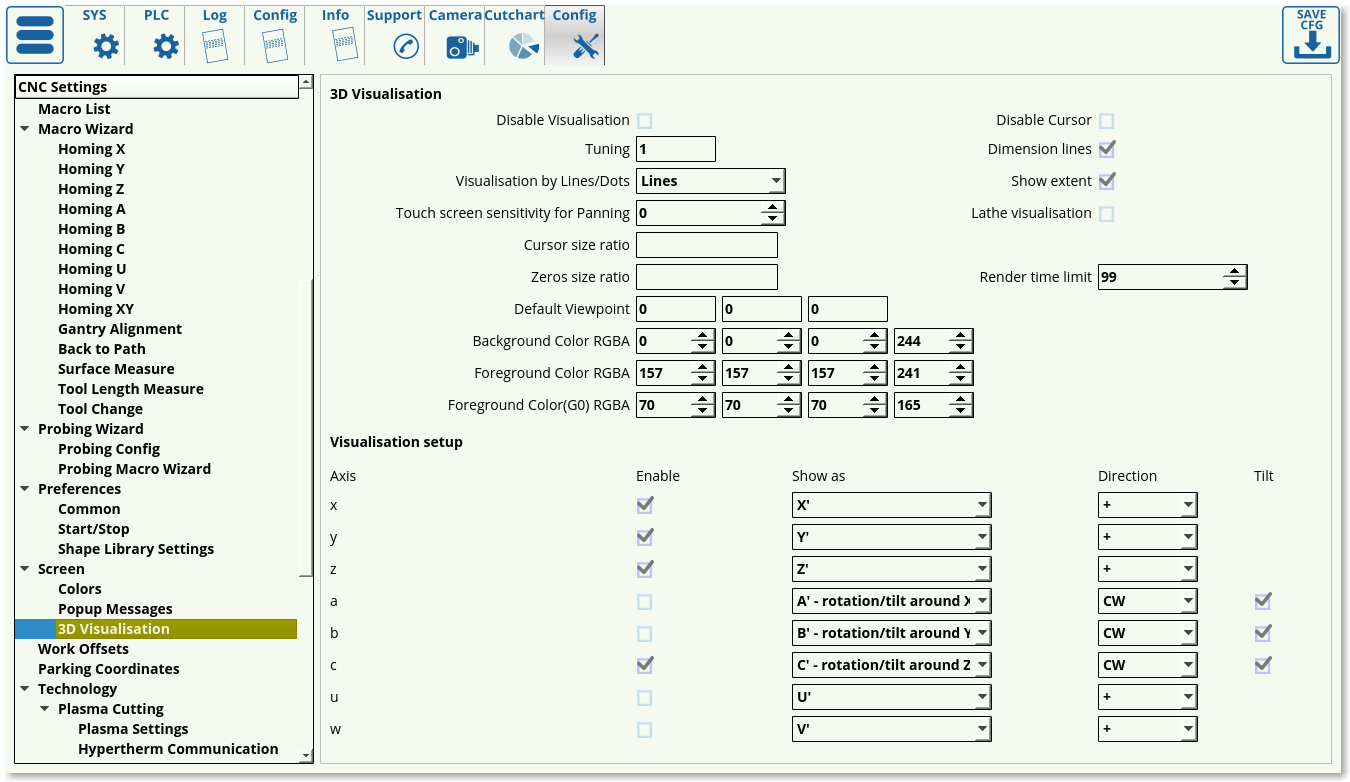Enable the Disable Visualisation checkbox
The image size is (1350, 782).
pos(645,121)
